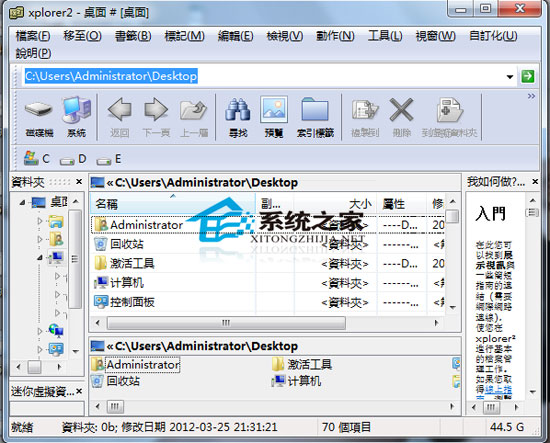Screen dimensions: 550x443
Task: Click the 系統 computer toolbar icon
Action: (76, 117)
